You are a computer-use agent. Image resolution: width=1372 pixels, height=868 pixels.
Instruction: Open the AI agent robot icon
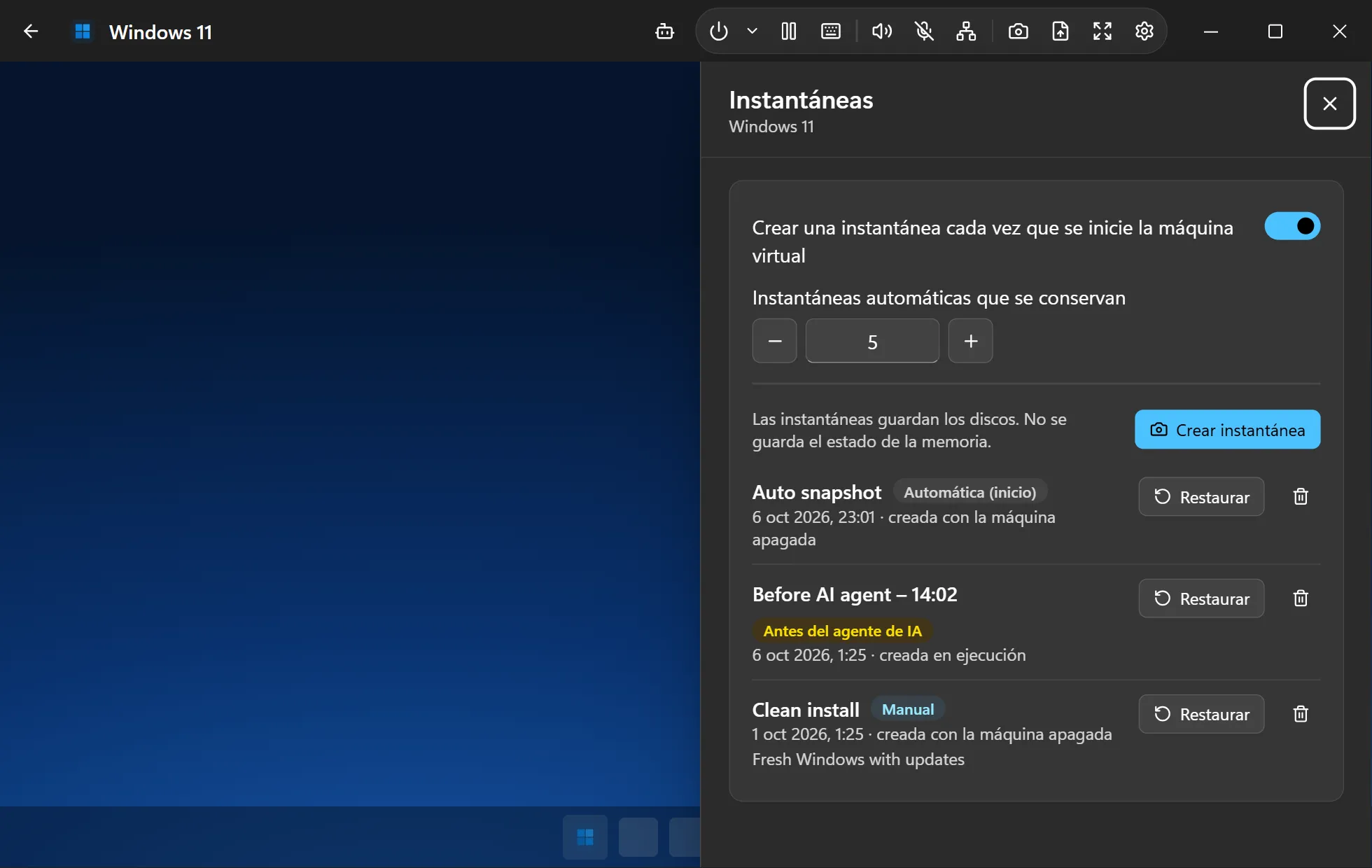point(664,31)
